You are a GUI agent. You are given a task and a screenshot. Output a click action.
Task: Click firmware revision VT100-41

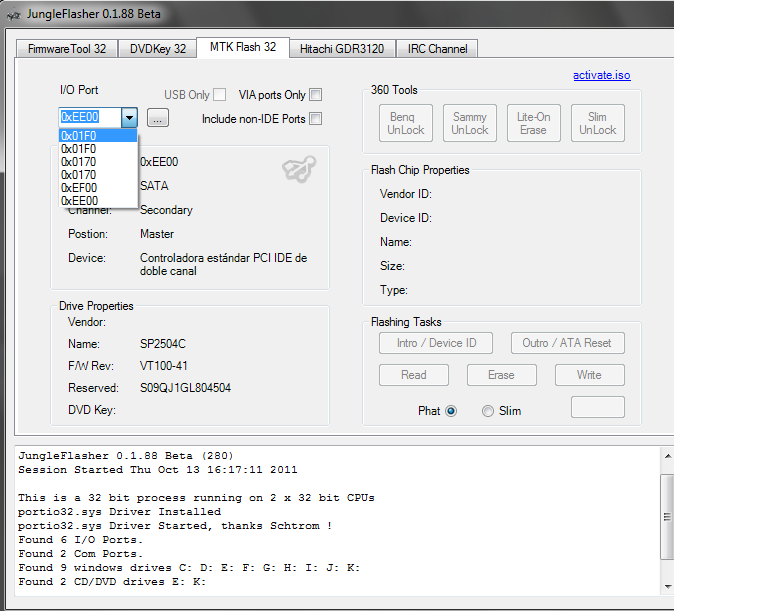[x=164, y=366]
